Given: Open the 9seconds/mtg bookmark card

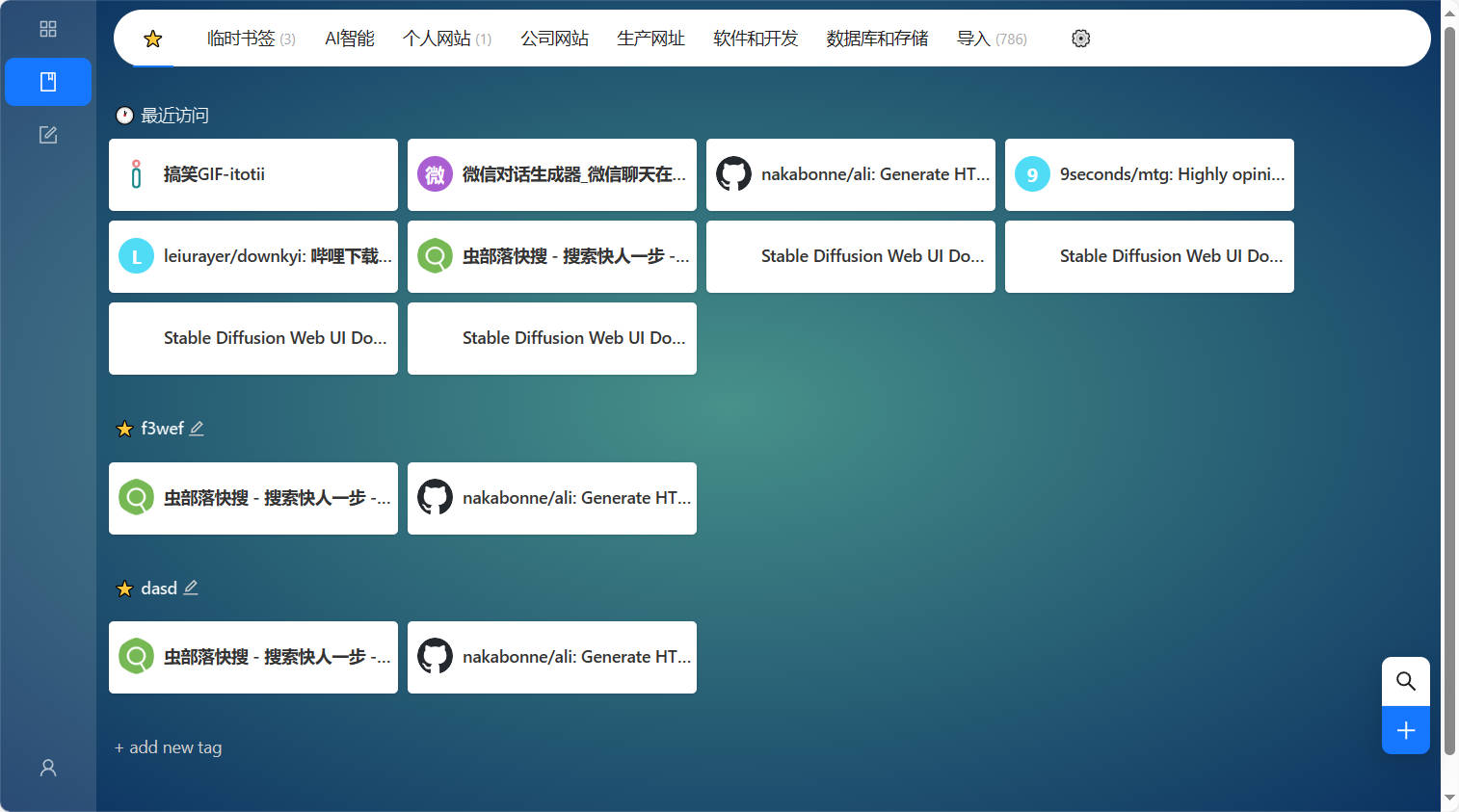Looking at the screenshot, I should [x=1150, y=174].
